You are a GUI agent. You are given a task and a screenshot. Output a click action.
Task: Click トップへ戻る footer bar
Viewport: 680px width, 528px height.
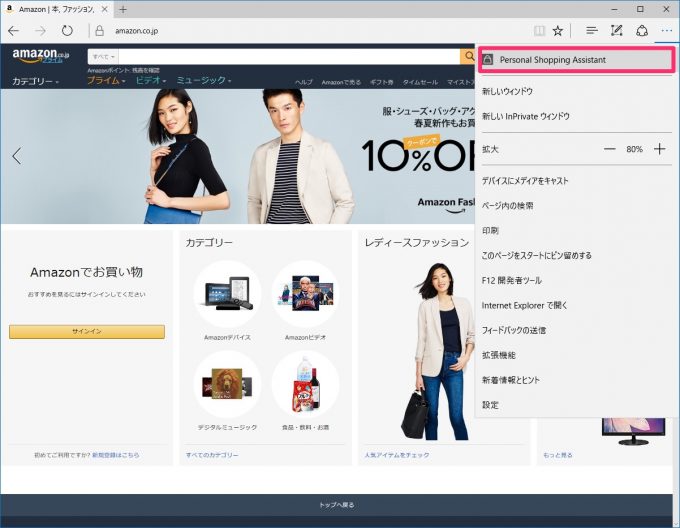(337, 505)
